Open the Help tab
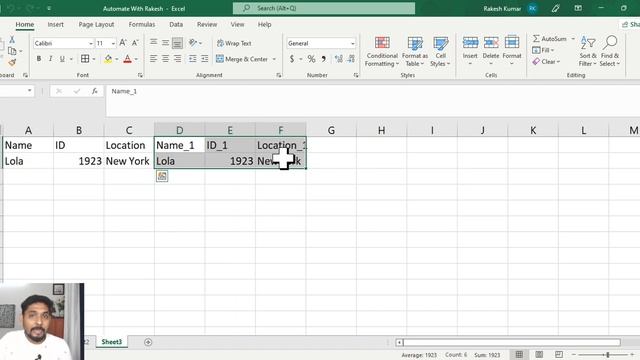This screenshot has width=640, height=360. click(x=264, y=24)
